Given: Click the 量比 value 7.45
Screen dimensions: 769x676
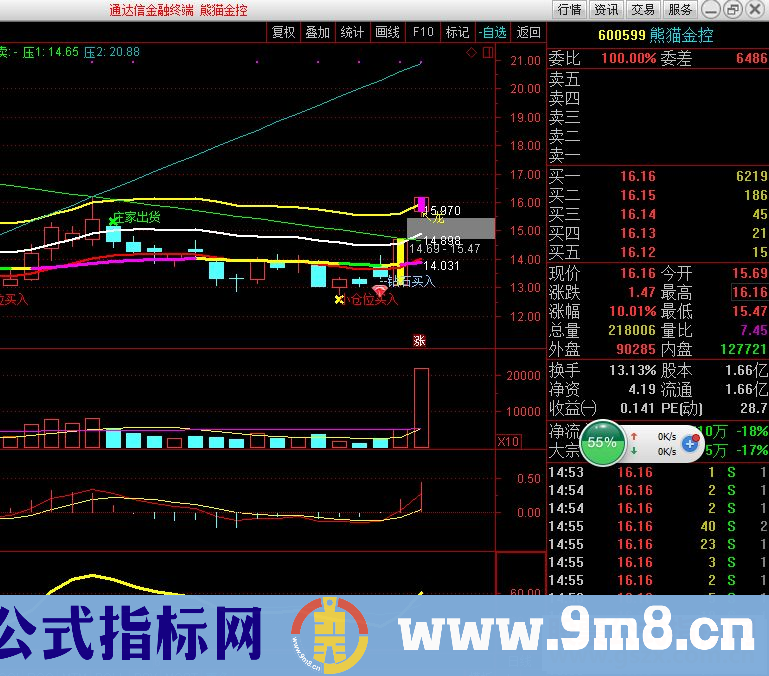Looking at the screenshot, I should [x=754, y=330].
